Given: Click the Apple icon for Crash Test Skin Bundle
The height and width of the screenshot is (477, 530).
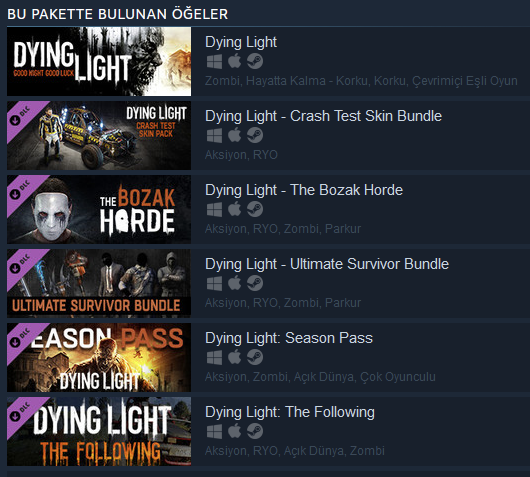Looking at the screenshot, I should tap(235, 136).
